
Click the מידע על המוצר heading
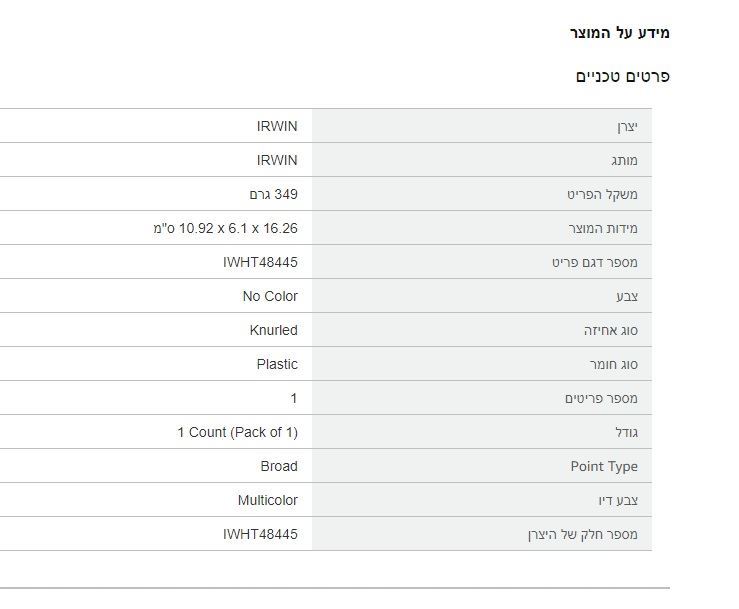(x=619, y=33)
